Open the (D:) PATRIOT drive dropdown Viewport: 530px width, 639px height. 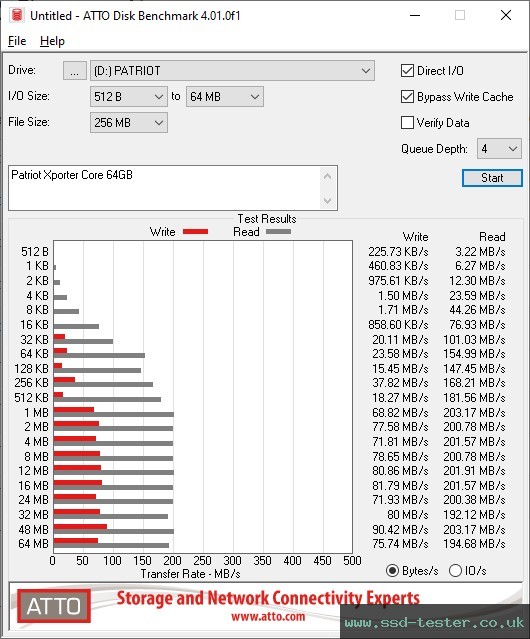coord(232,71)
